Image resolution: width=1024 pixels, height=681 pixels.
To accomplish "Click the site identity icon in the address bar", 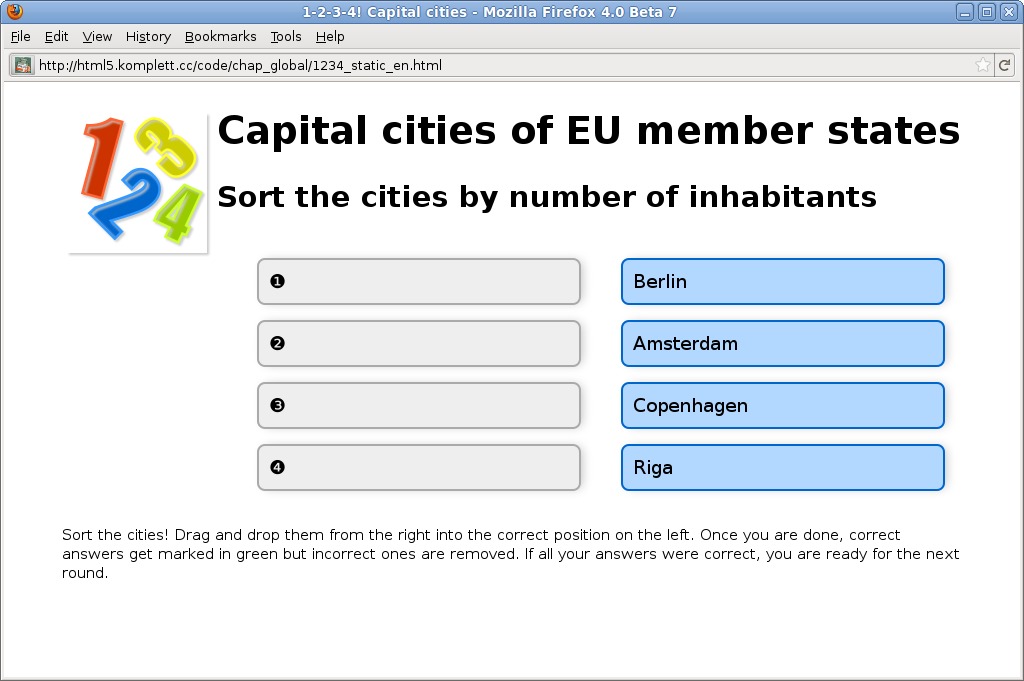I will (x=23, y=65).
